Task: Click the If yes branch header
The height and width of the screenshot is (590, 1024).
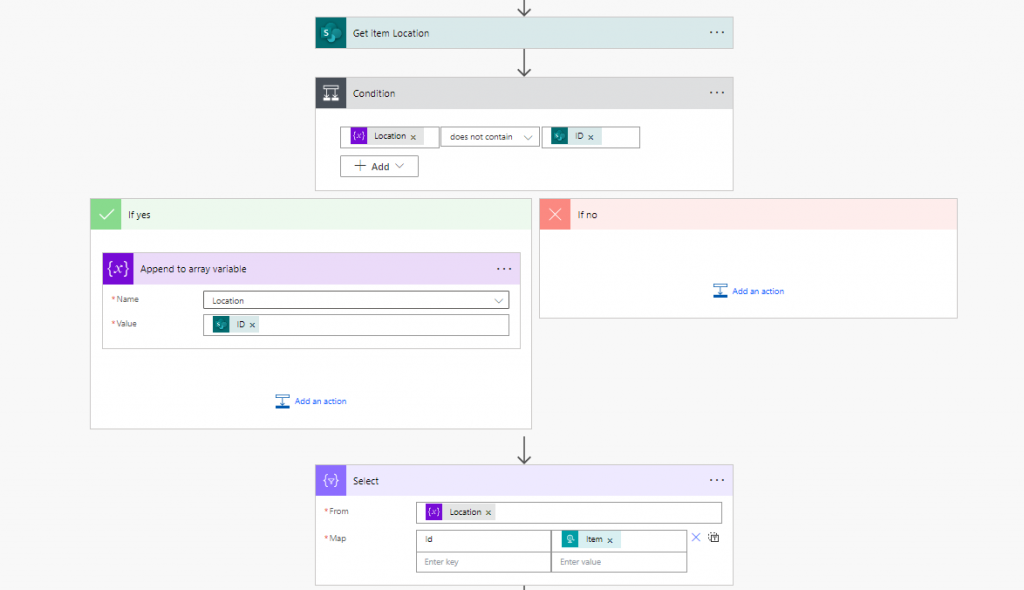Action: coord(310,214)
